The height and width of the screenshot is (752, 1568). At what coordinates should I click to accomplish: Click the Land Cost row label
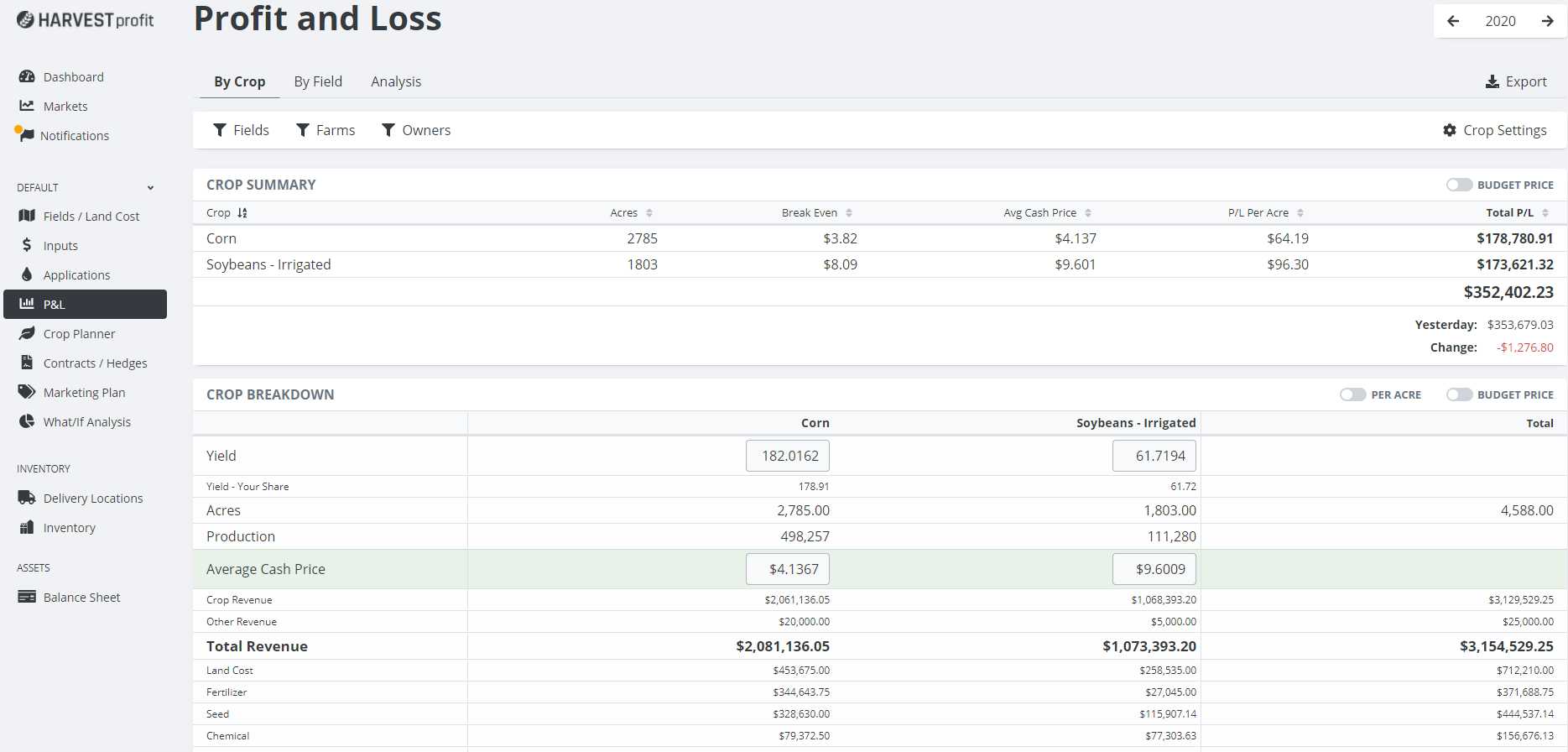(x=230, y=671)
